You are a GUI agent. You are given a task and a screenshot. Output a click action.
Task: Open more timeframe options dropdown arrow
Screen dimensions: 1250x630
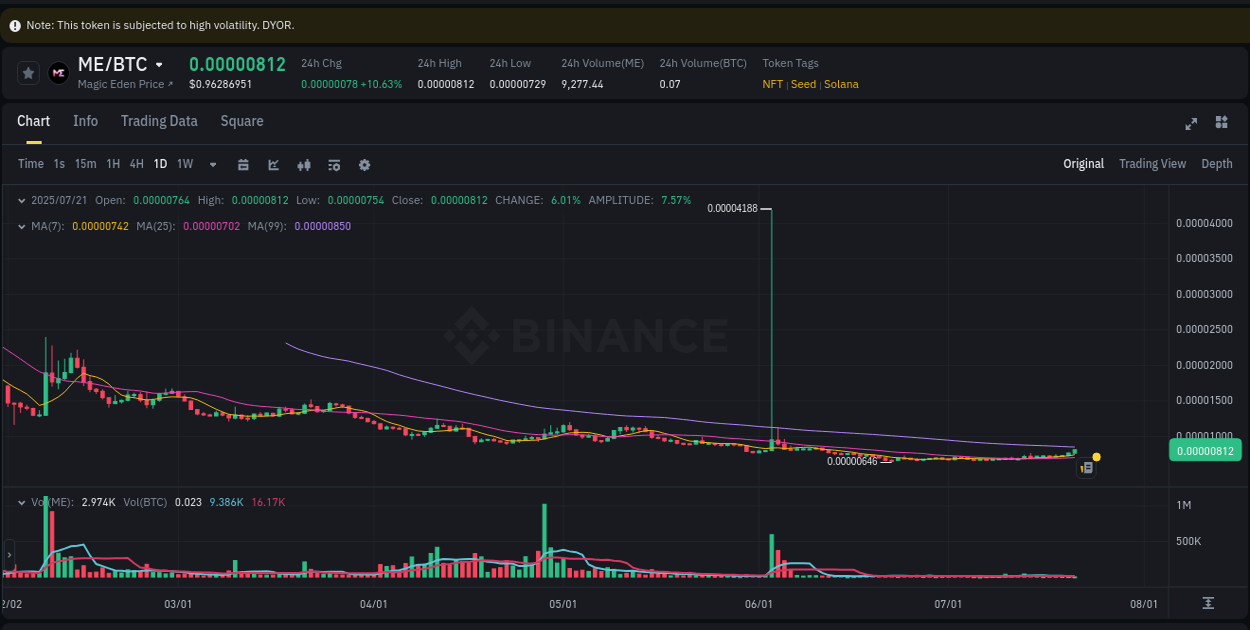coord(211,164)
